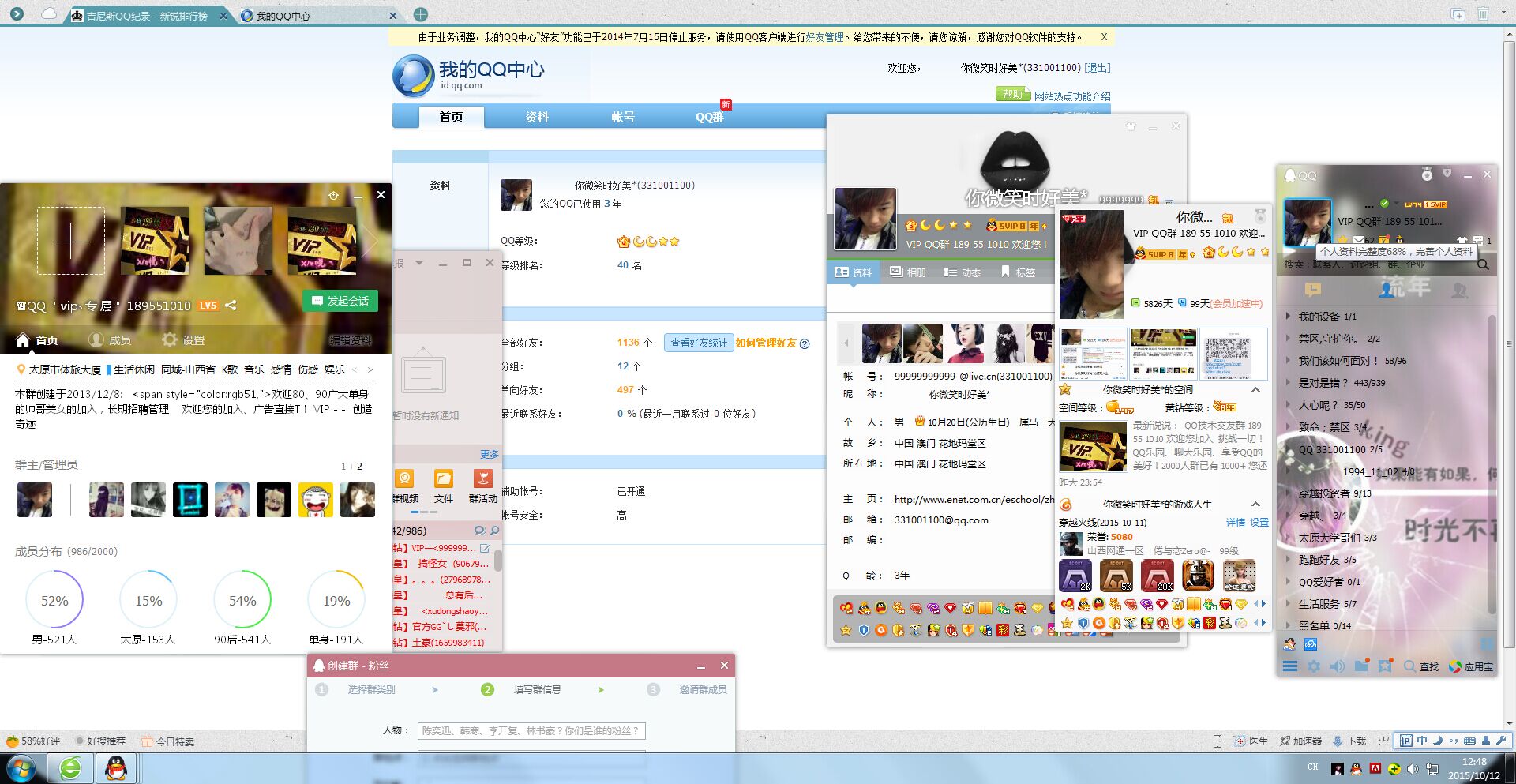This screenshot has height=784, width=1516.
Task: Go to admin page 2 in group info
Action: click(x=359, y=466)
